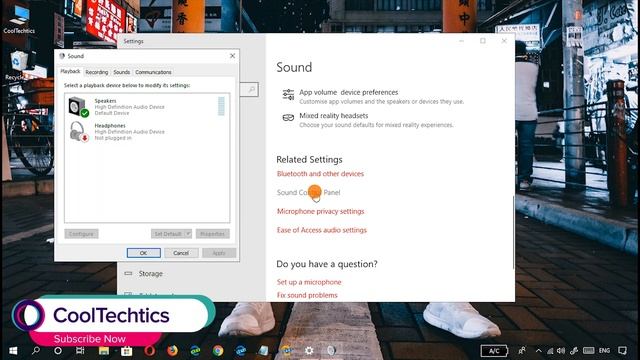
Task: Open App volume device preferences
Action: point(373,96)
